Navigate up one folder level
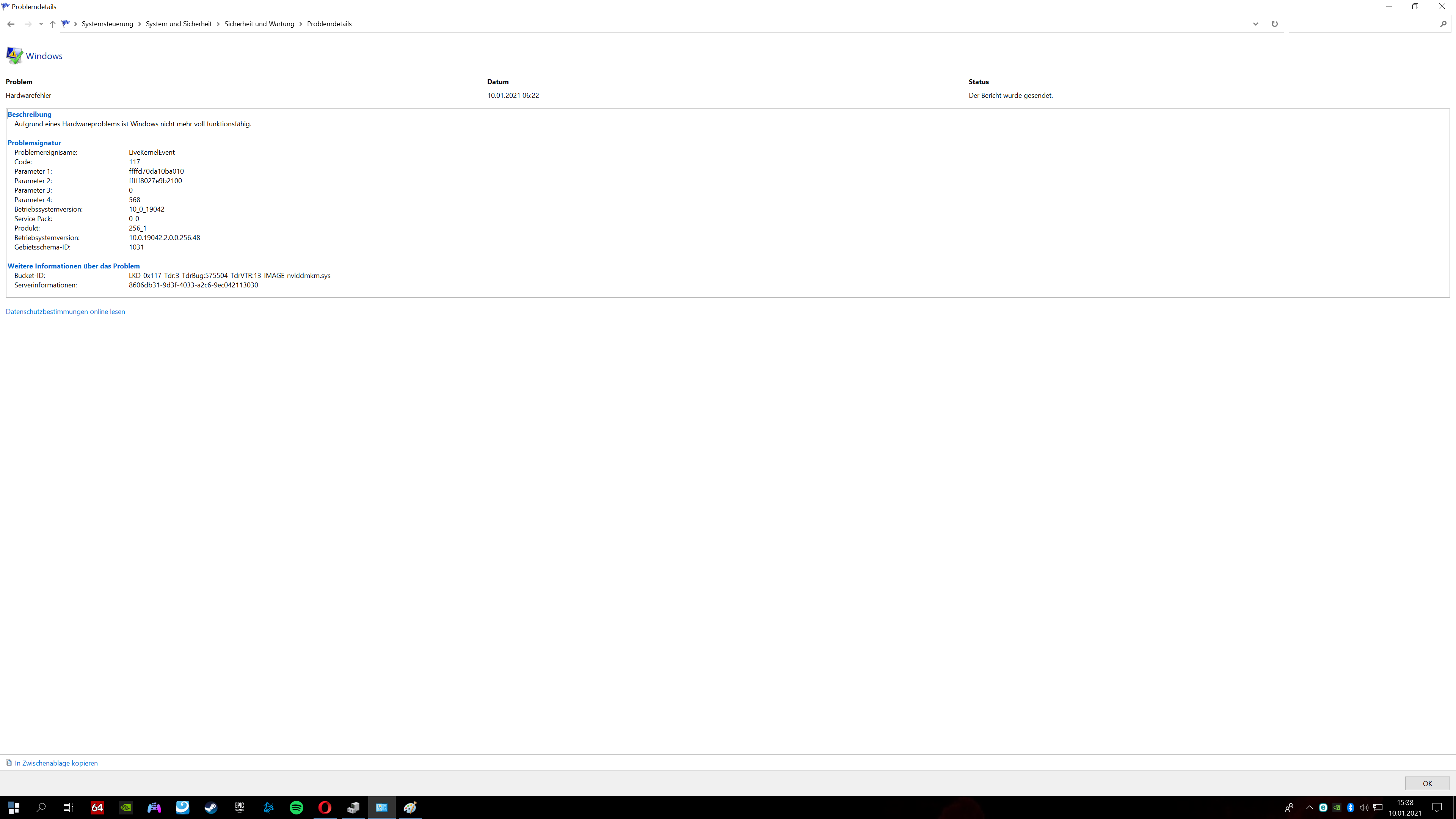The height and width of the screenshot is (819, 1456). 53,24
